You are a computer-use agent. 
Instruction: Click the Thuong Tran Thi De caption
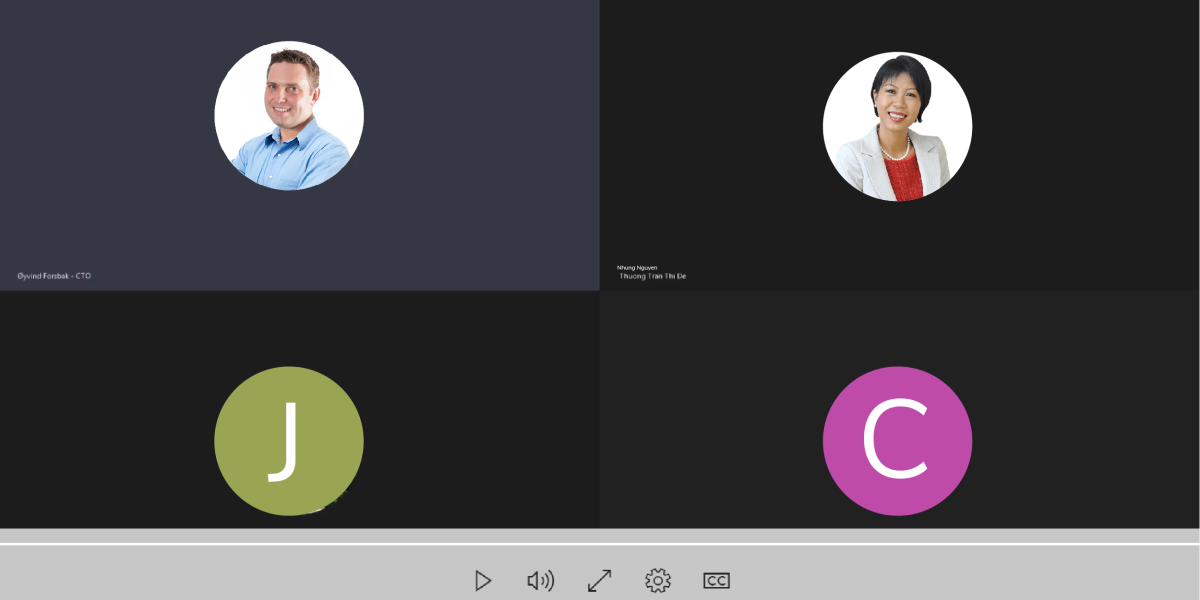click(x=652, y=276)
